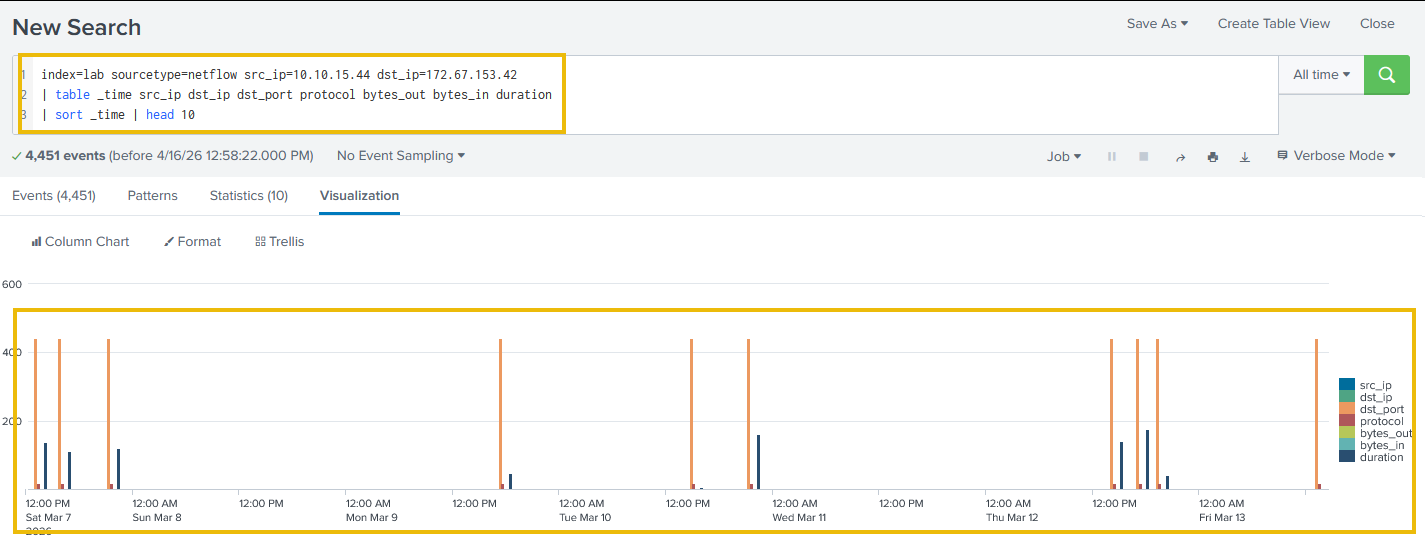The width and height of the screenshot is (1425, 541).
Task: Stop the search job
Action: [x=1143, y=157]
